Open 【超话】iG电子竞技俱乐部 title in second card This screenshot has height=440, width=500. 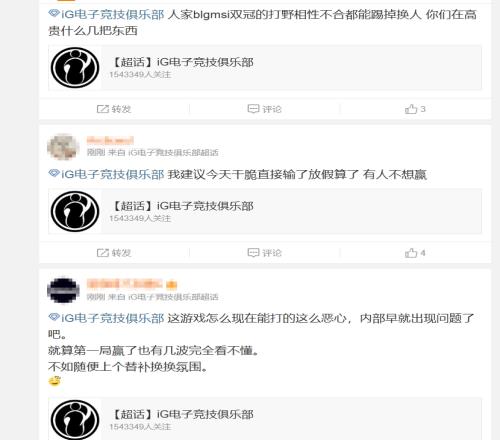[182, 206]
